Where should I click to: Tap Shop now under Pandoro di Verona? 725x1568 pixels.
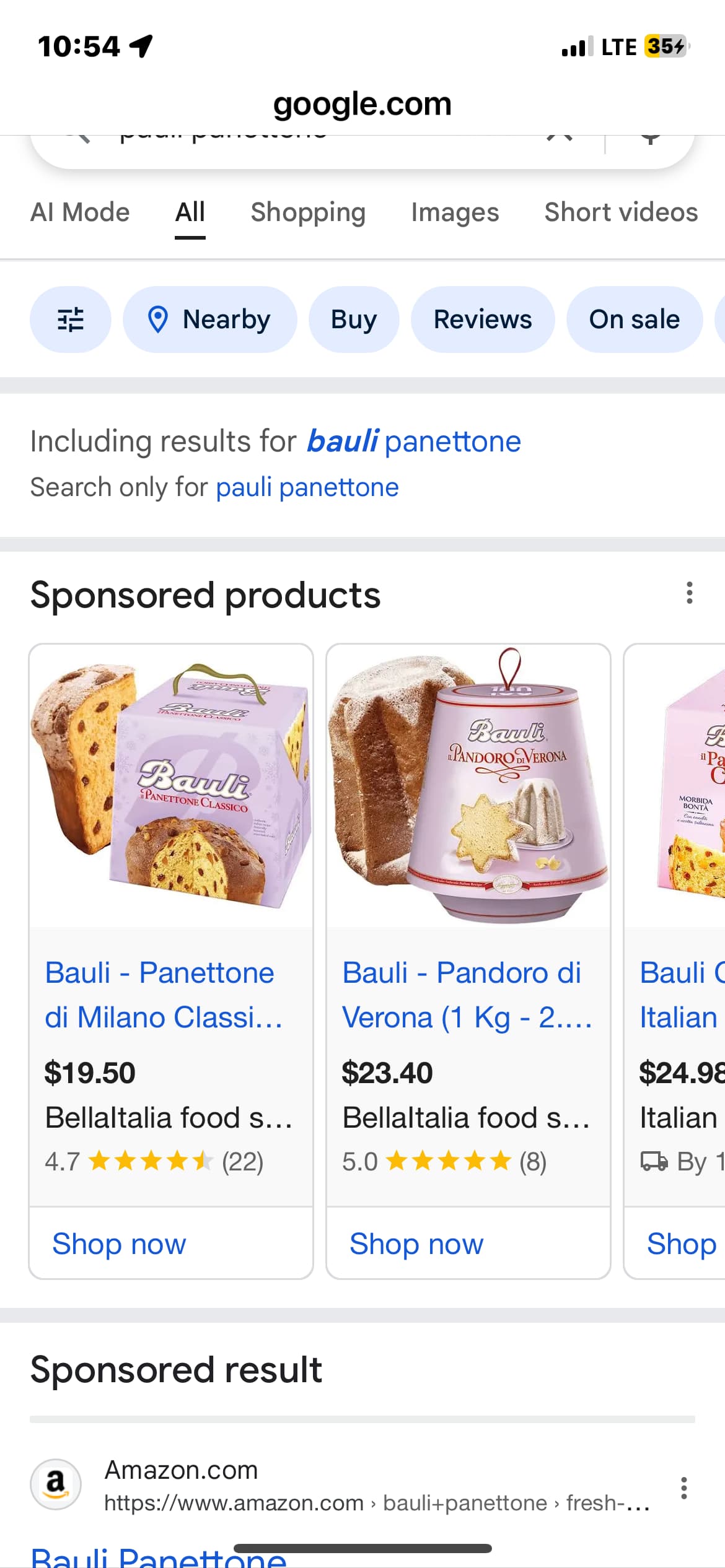416,1244
